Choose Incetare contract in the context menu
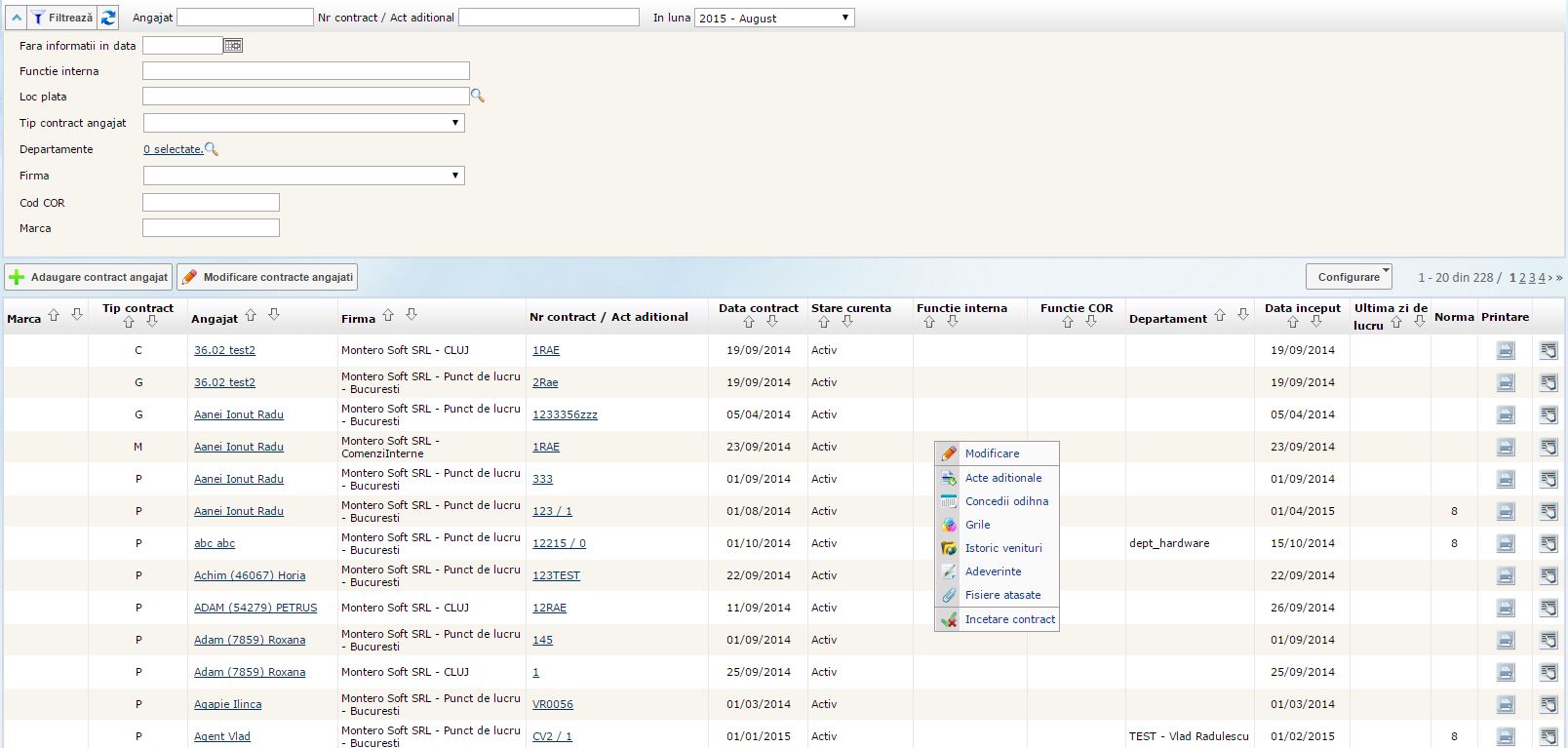1568x748 pixels. tap(1009, 619)
